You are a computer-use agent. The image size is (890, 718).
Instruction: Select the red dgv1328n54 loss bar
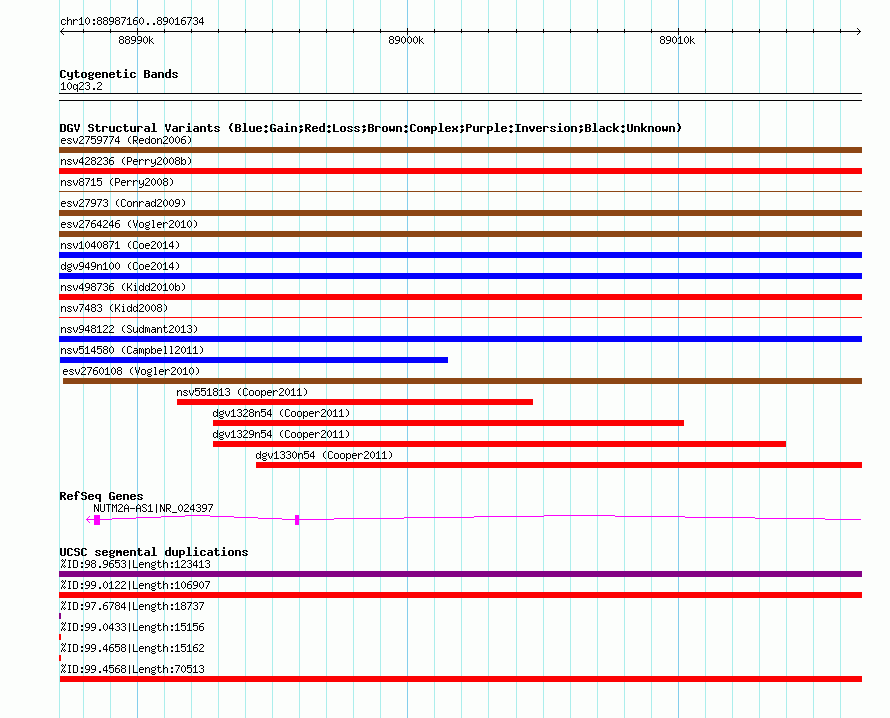pyautogui.click(x=448, y=423)
